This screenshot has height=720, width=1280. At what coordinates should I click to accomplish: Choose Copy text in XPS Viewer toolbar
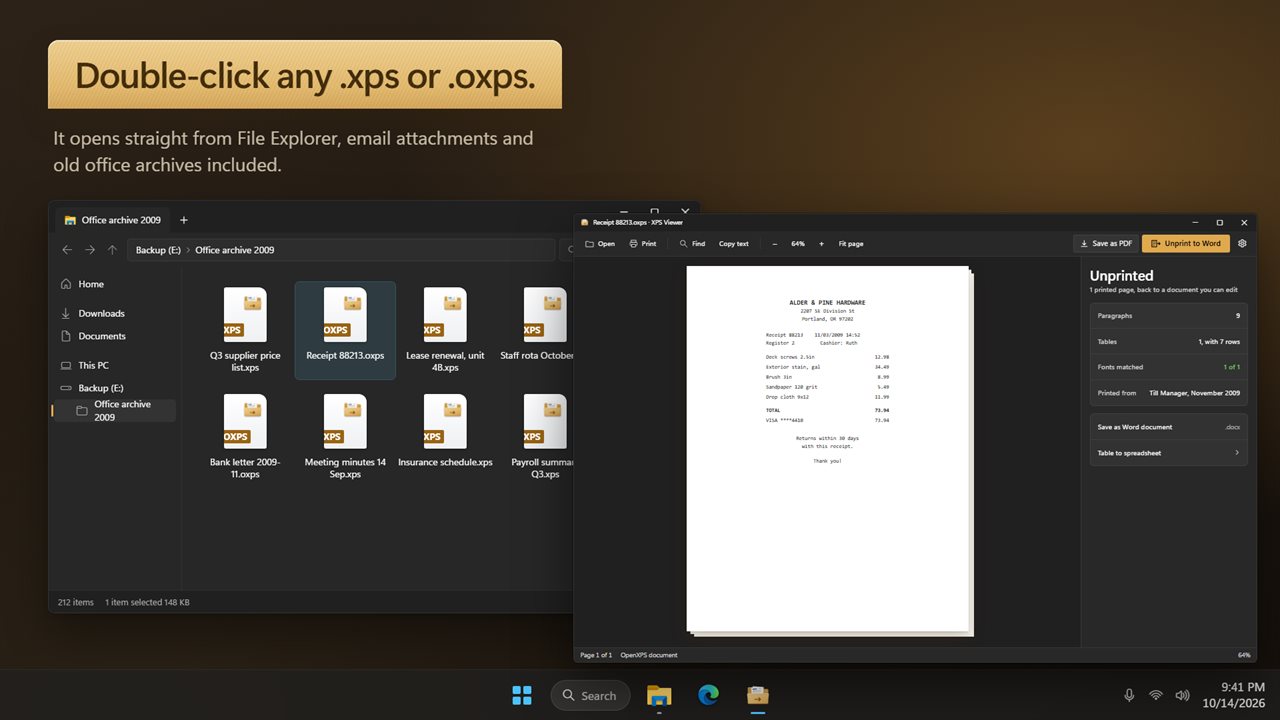pos(733,244)
